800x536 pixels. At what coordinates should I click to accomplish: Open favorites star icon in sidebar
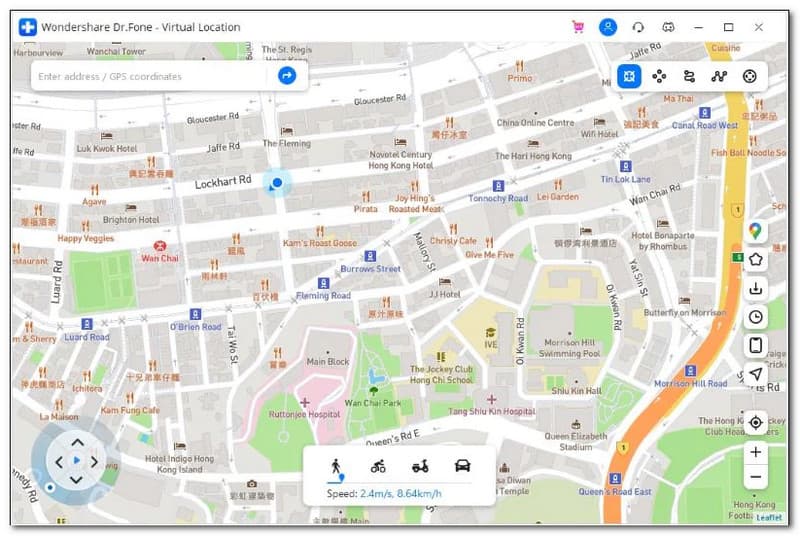coord(756,260)
